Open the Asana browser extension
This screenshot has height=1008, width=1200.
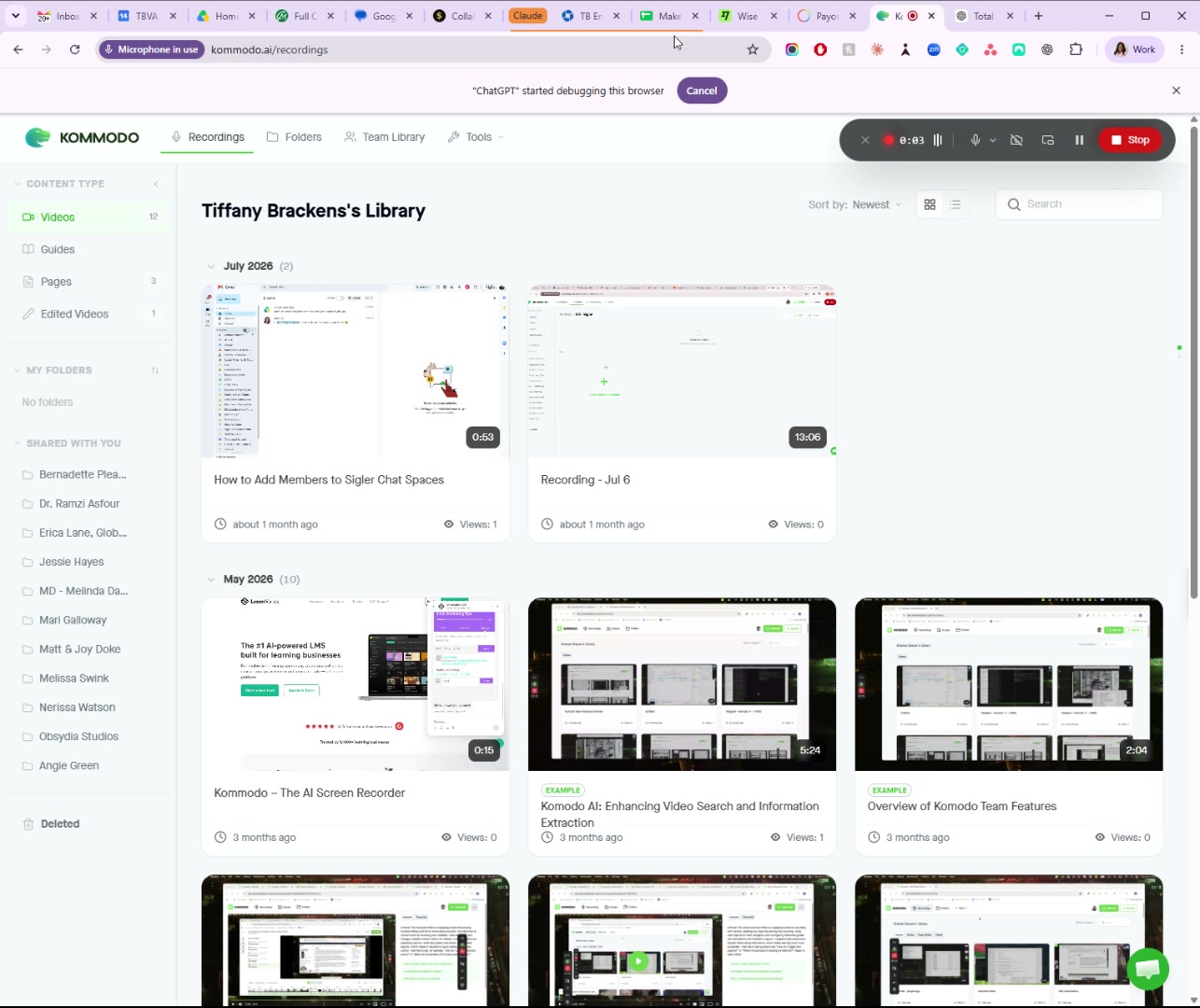click(991, 49)
